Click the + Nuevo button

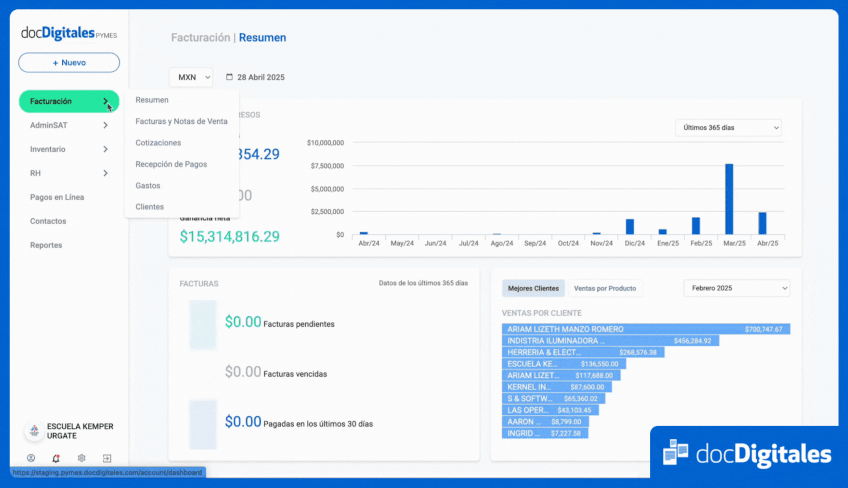tap(69, 63)
